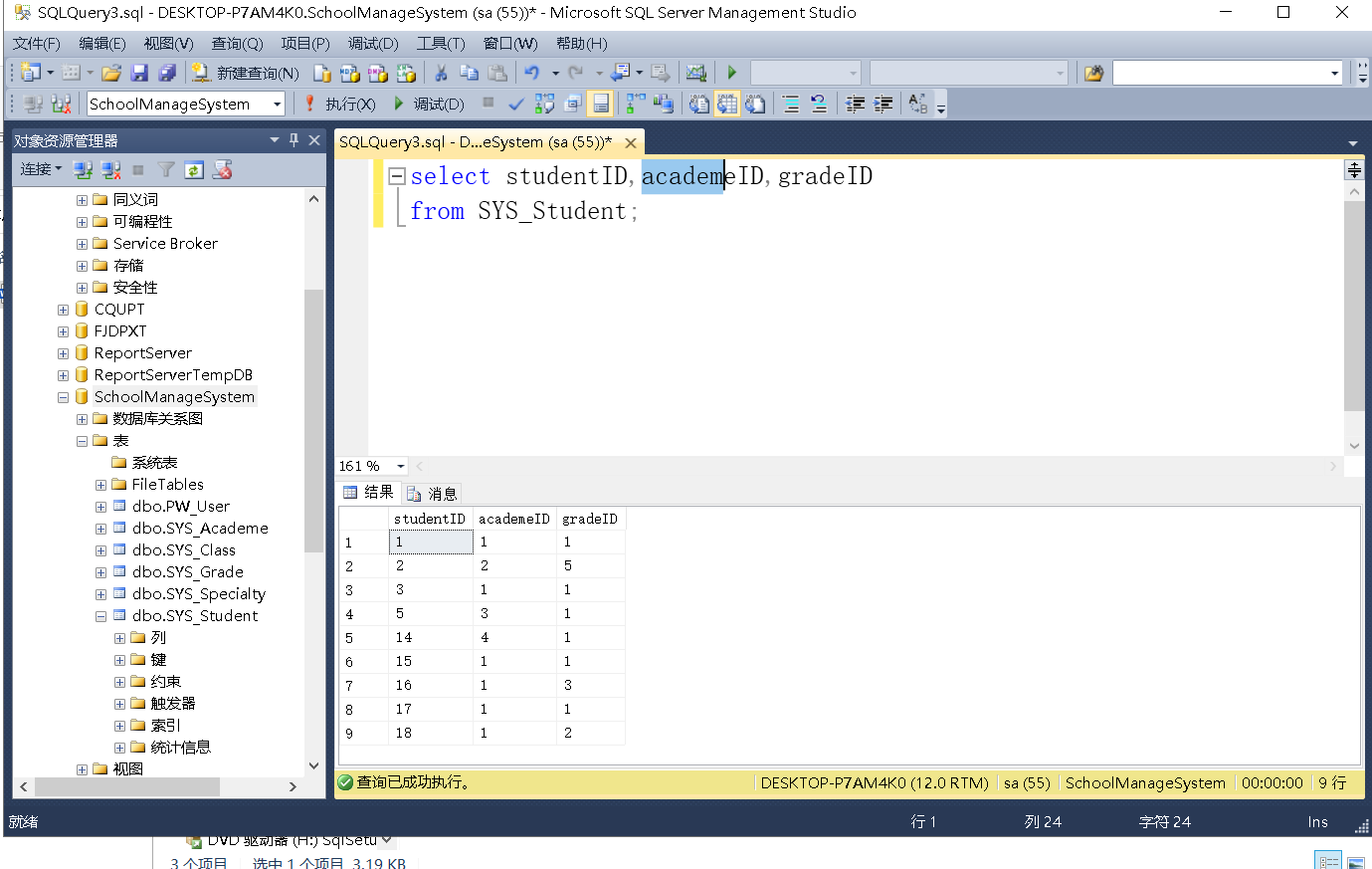Click the 调试(D) debug button
Image resolution: width=1372 pixels, height=869 pixels.
click(429, 104)
